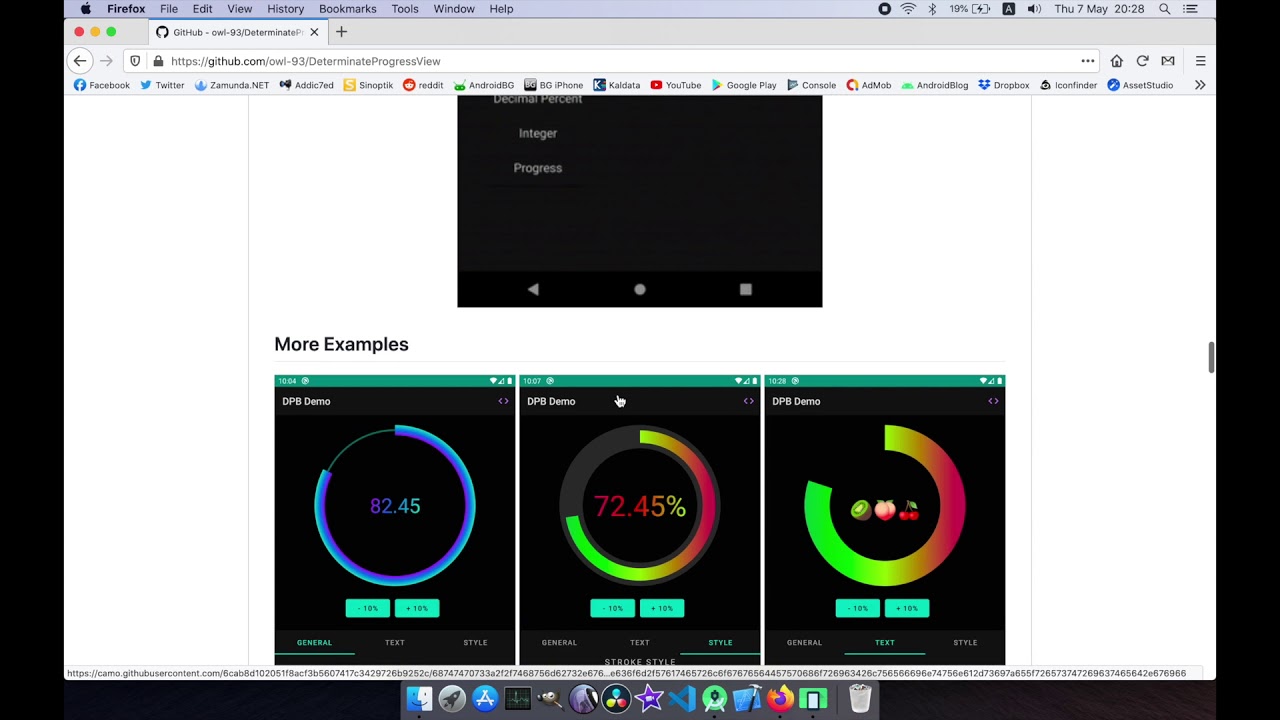This screenshot has width=1280, height=720.
Task: Click the Home toolbar icon
Action: click(1116, 61)
